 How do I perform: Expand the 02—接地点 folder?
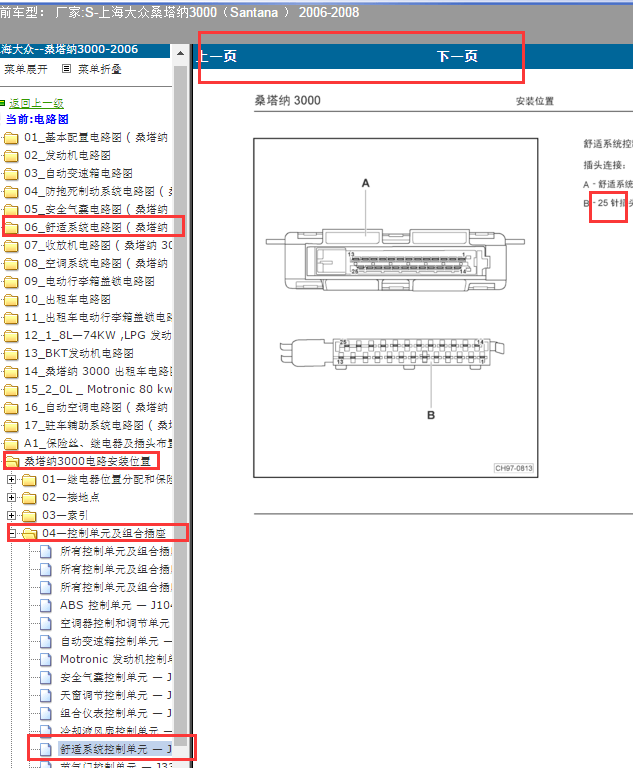(x=11, y=498)
